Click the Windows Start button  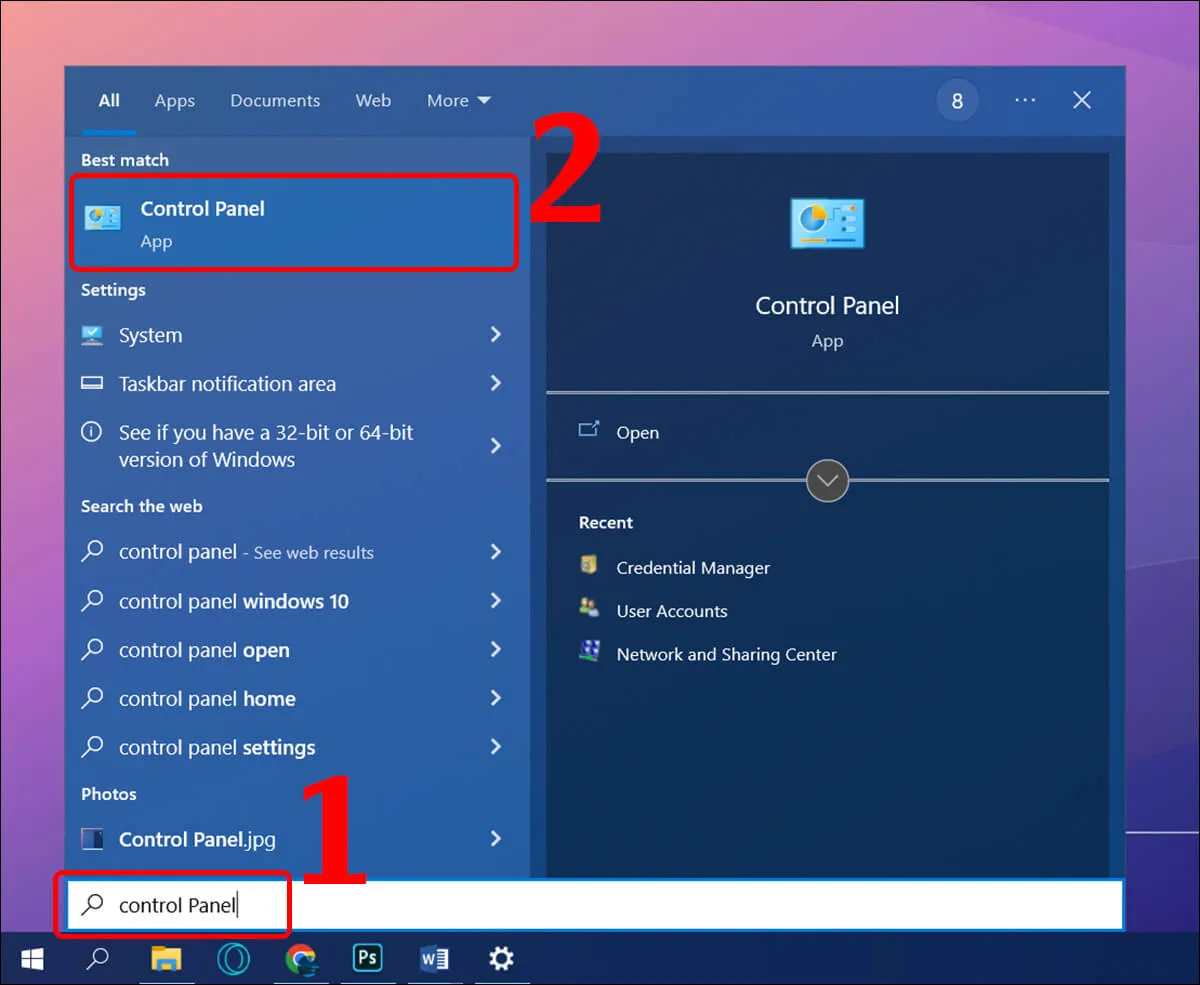coord(32,959)
